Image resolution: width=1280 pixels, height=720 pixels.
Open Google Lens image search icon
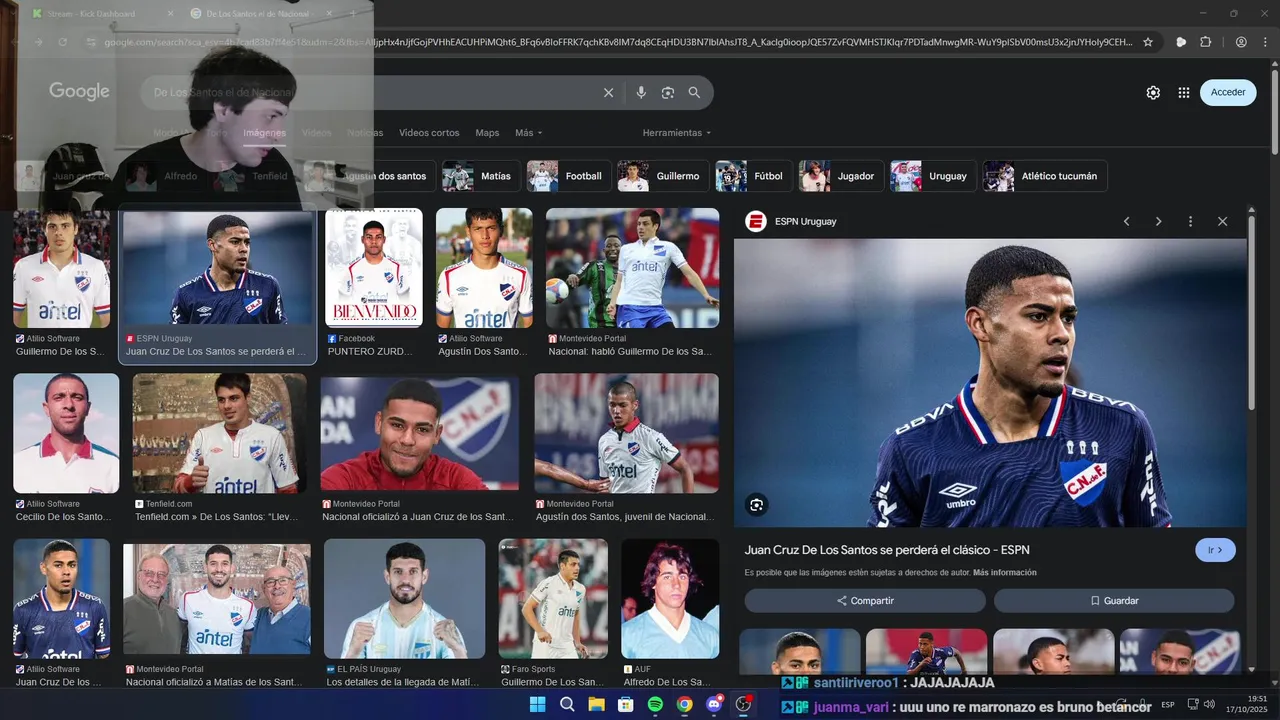(x=668, y=92)
